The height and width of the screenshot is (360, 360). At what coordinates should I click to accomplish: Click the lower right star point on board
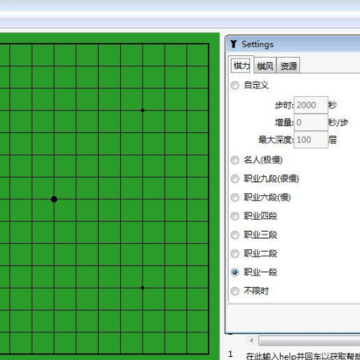click(142, 288)
